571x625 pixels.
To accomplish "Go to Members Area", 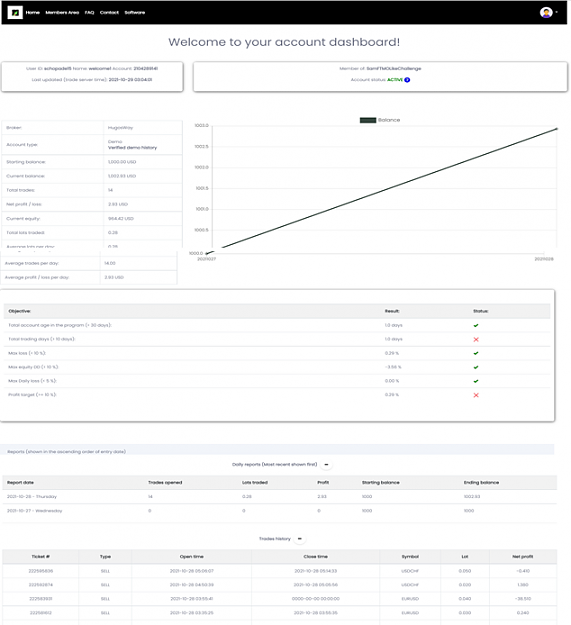I will click(x=62, y=13).
